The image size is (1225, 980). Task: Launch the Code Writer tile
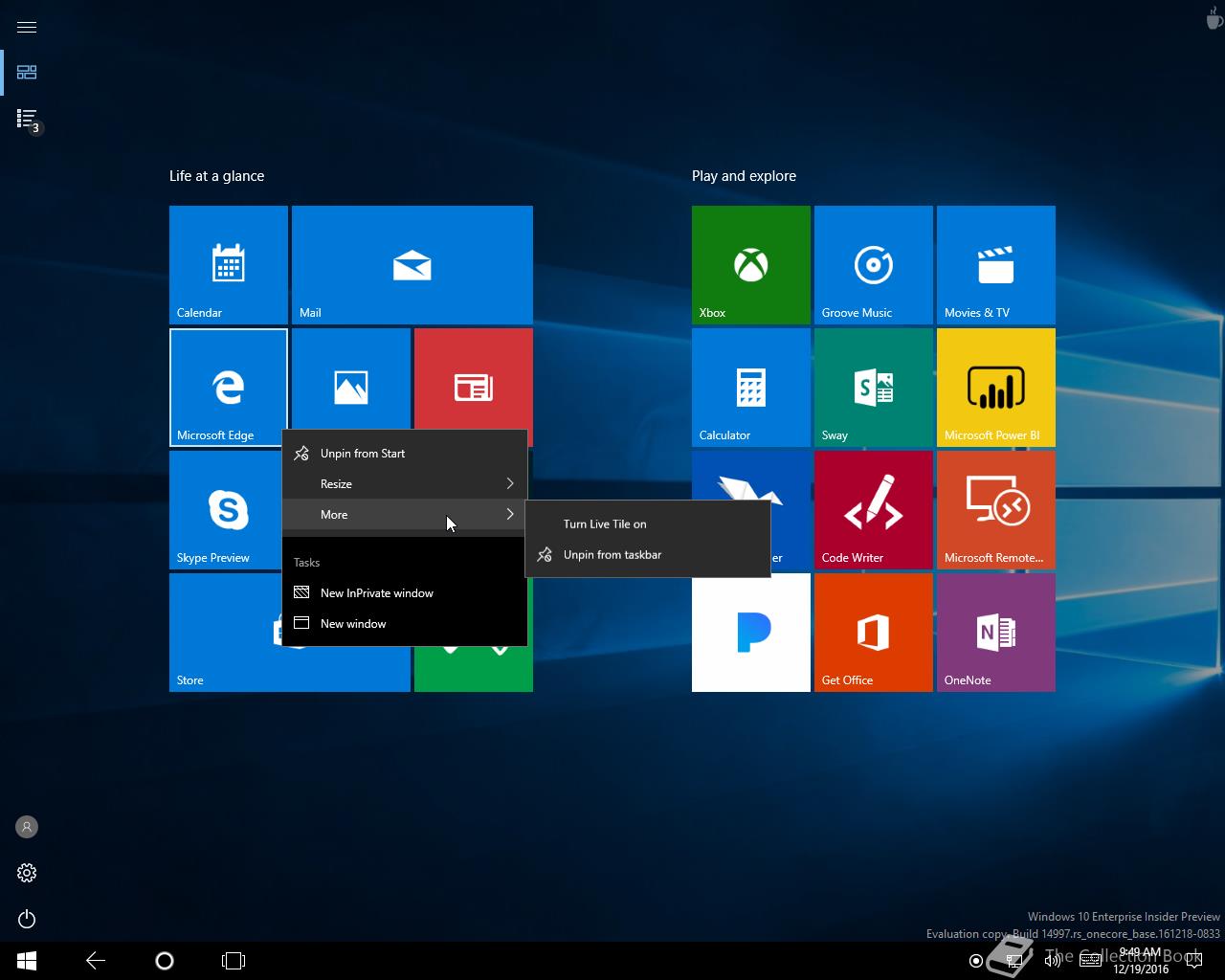click(x=874, y=510)
